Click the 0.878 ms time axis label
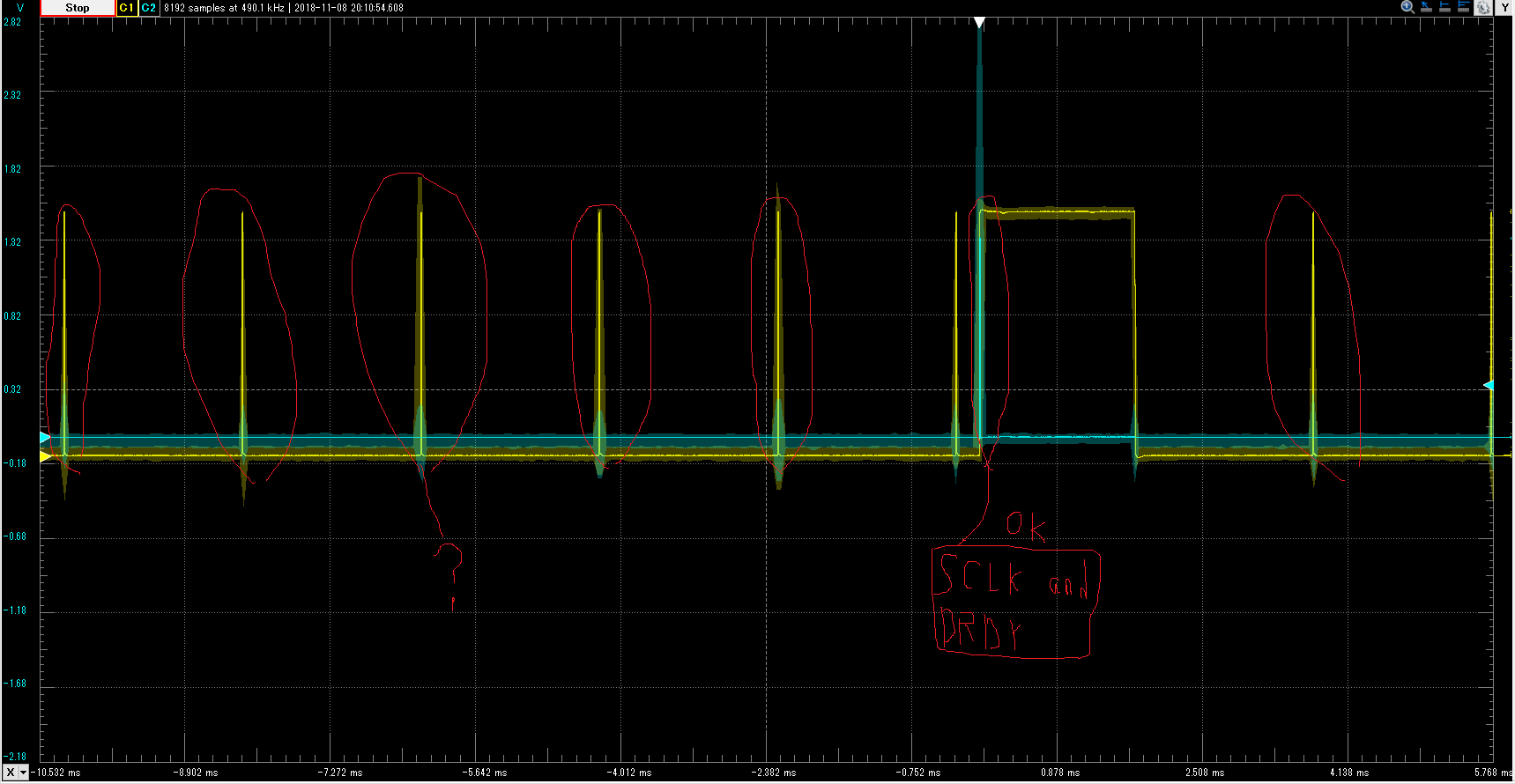 [x=1060, y=773]
